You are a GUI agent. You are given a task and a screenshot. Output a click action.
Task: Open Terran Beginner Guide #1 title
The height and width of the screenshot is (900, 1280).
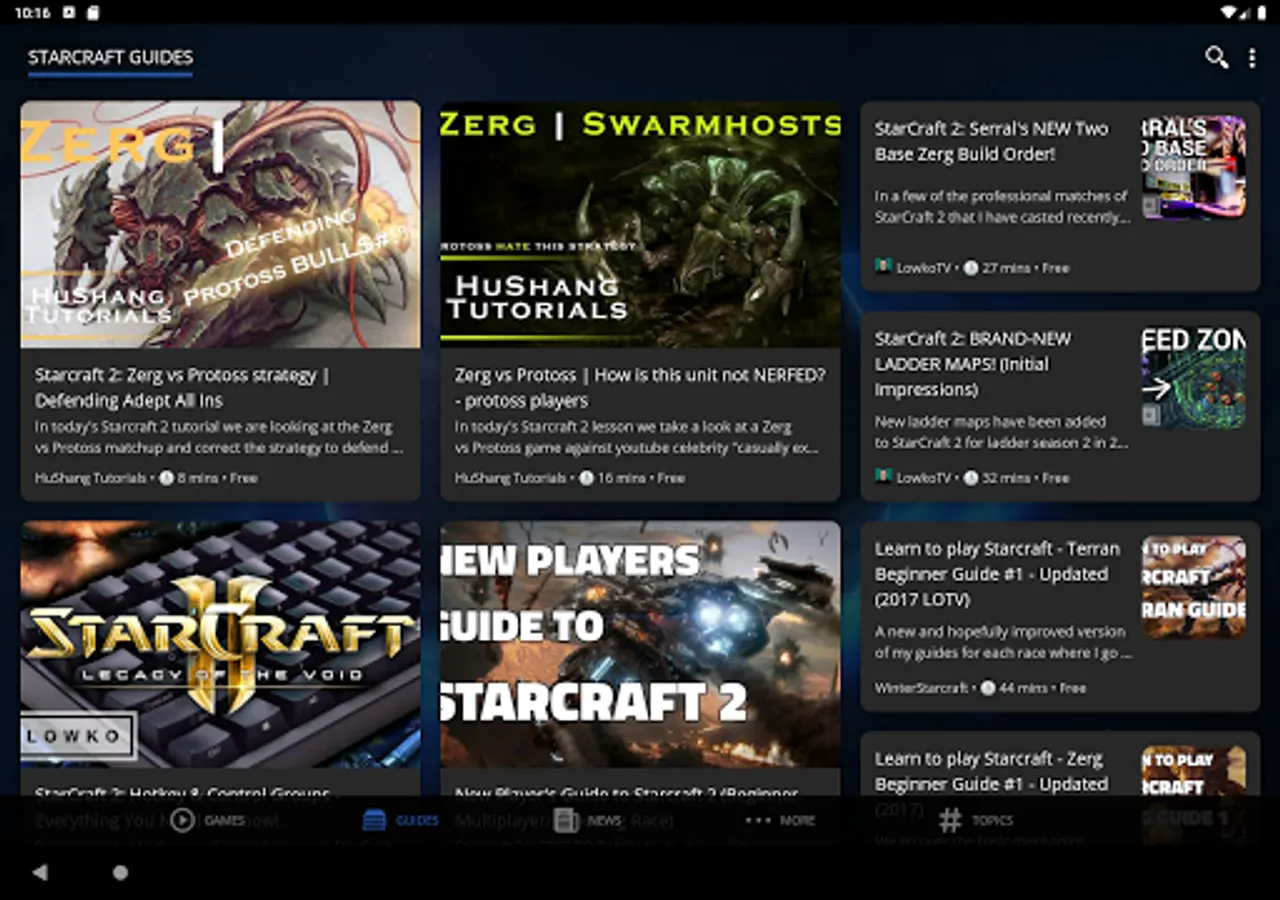pos(997,574)
